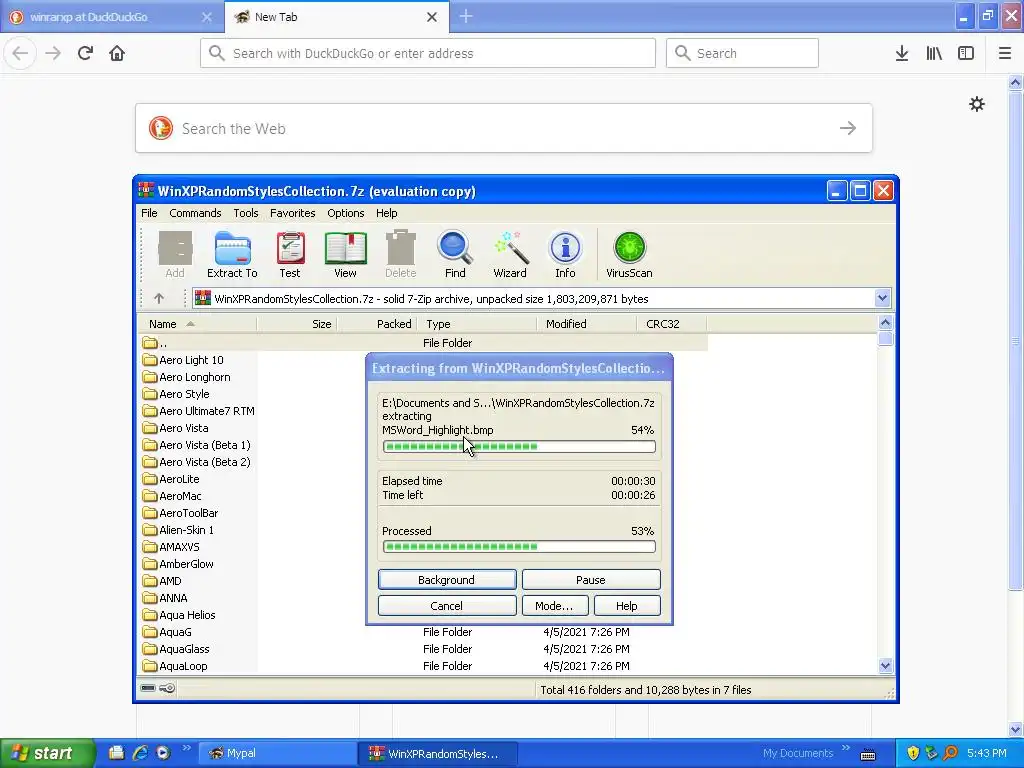Open the Favorites menu

click(293, 213)
